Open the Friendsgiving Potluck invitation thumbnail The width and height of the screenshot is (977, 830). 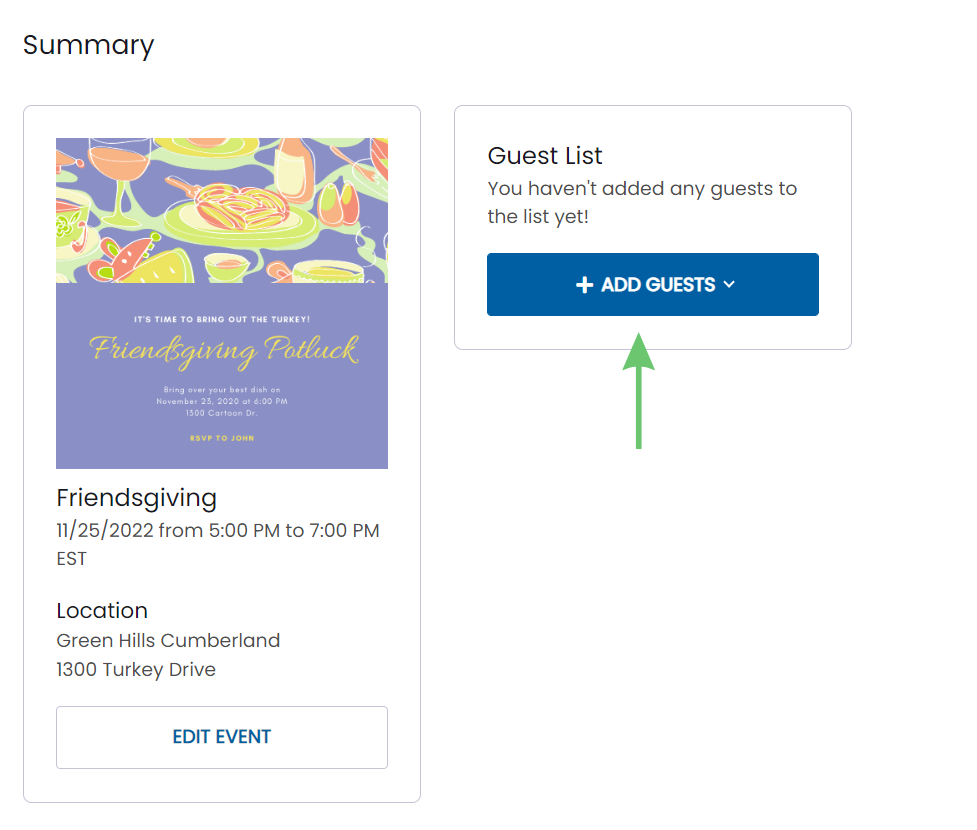pyautogui.click(x=222, y=303)
